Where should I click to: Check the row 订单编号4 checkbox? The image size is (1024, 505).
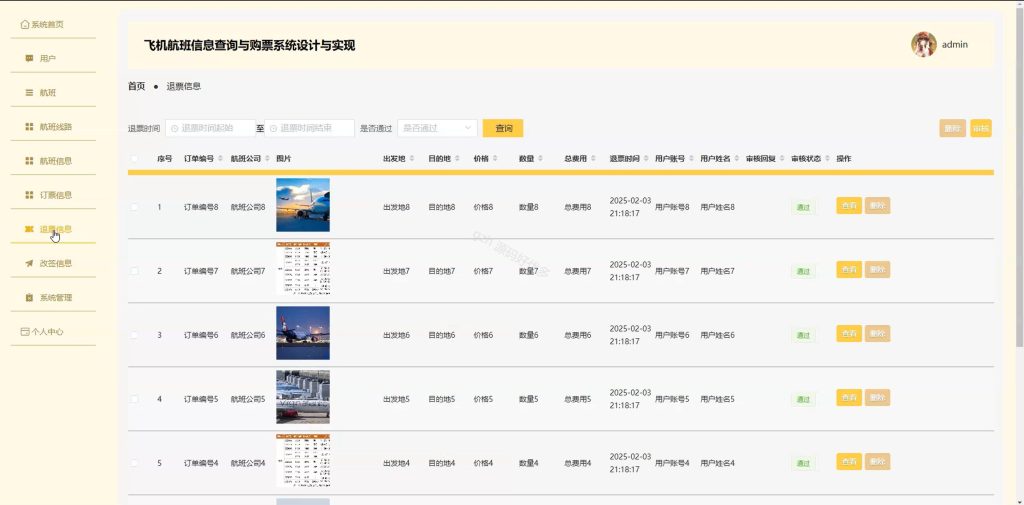pos(135,463)
